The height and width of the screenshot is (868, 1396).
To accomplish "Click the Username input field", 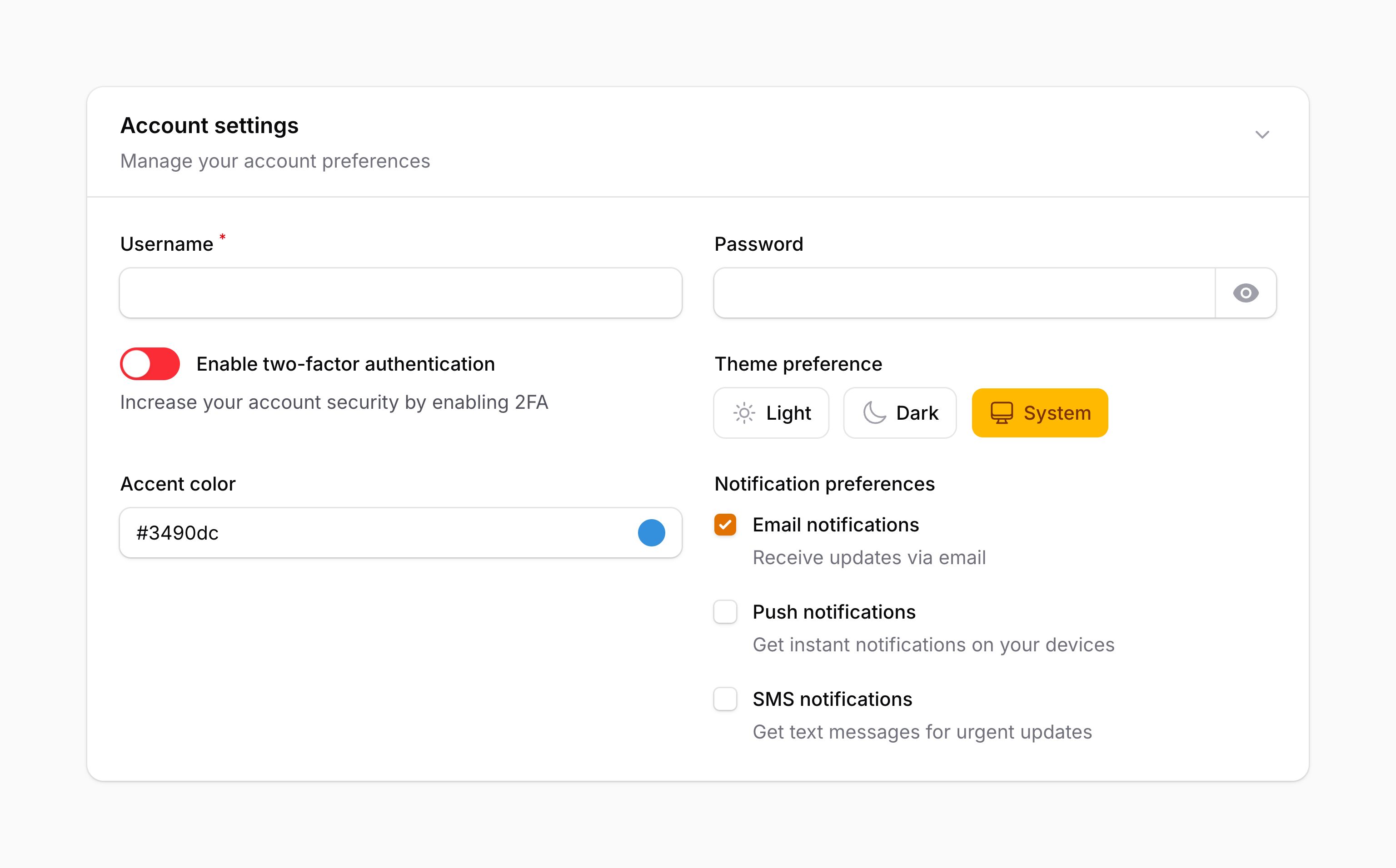I will click(x=400, y=293).
